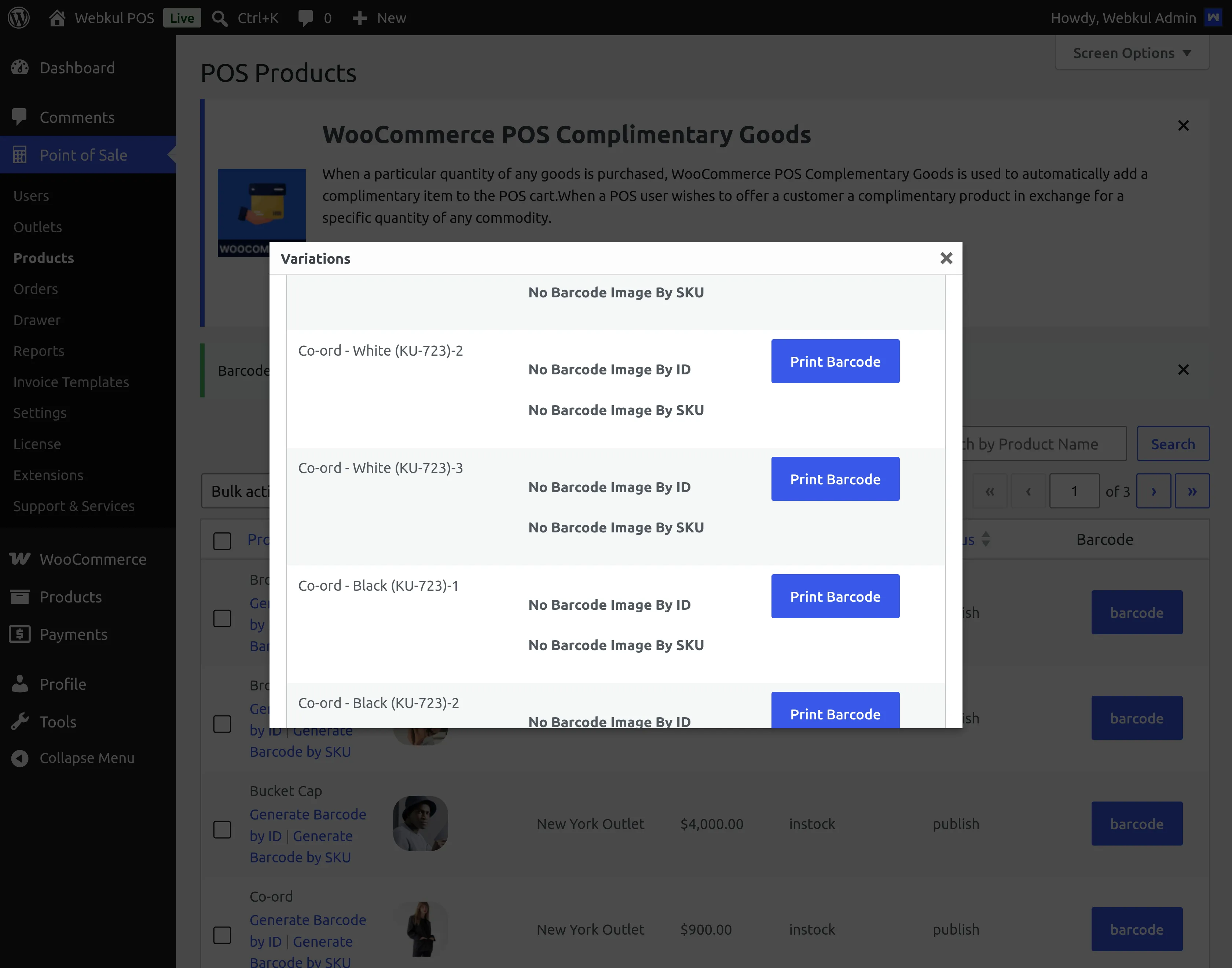Print Barcode for Co-ord - White (KU-723)-3
Screen dimensions: 1232x968
835,479
